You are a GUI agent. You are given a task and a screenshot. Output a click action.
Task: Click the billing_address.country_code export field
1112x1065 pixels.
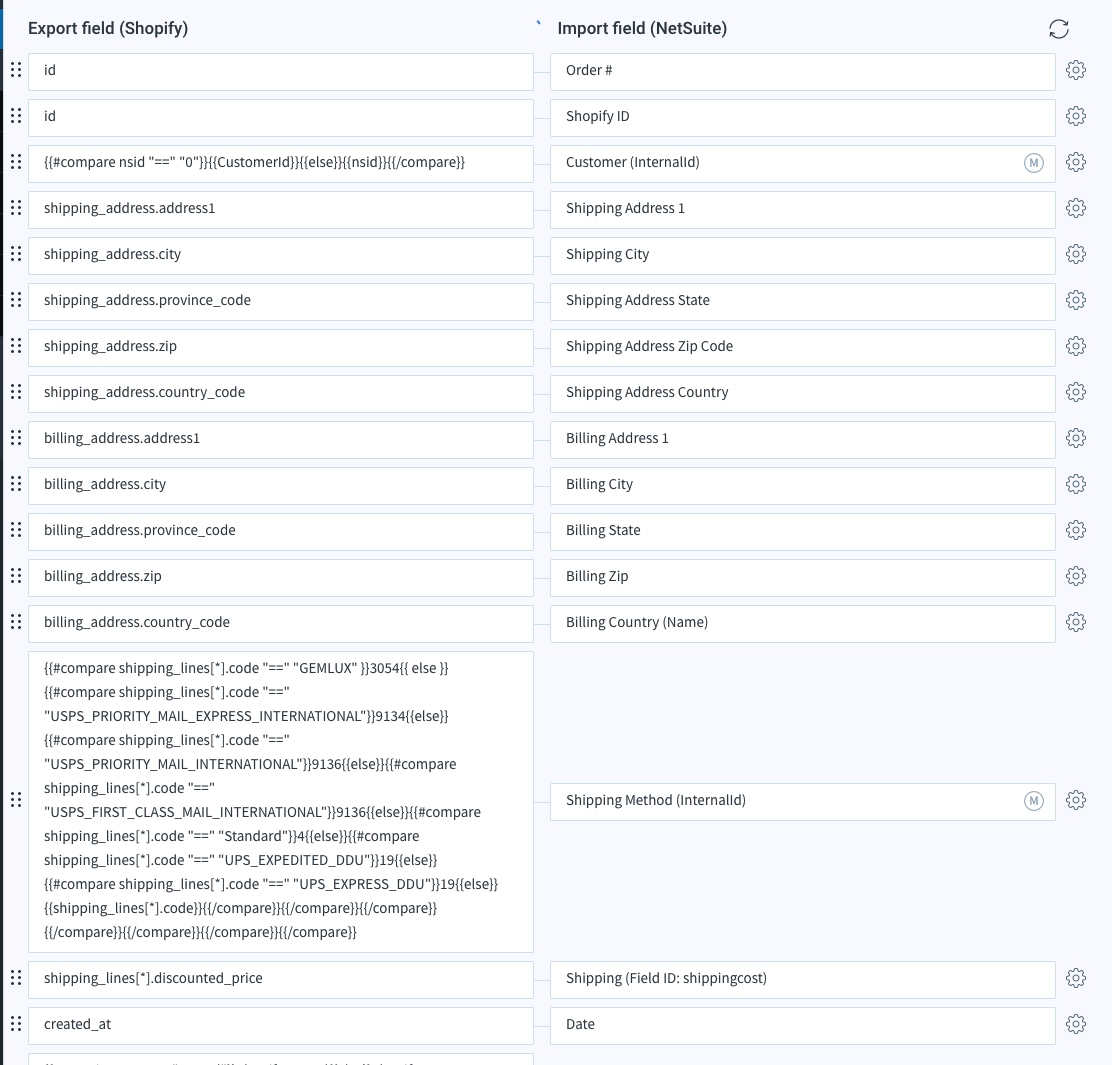pos(280,622)
